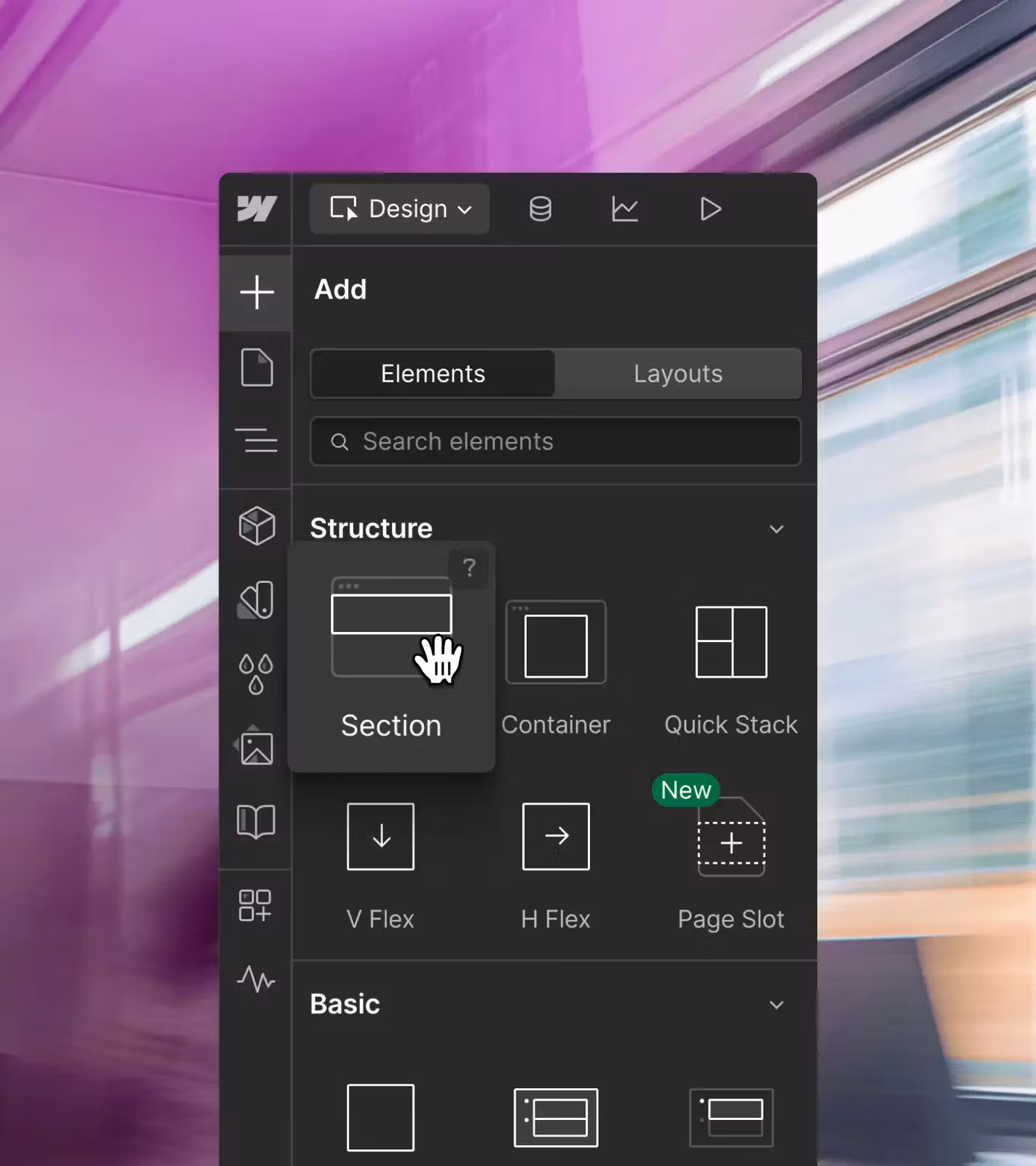Collapse the Basic section
Screen dimensions: 1036x1166
tap(777, 1005)
